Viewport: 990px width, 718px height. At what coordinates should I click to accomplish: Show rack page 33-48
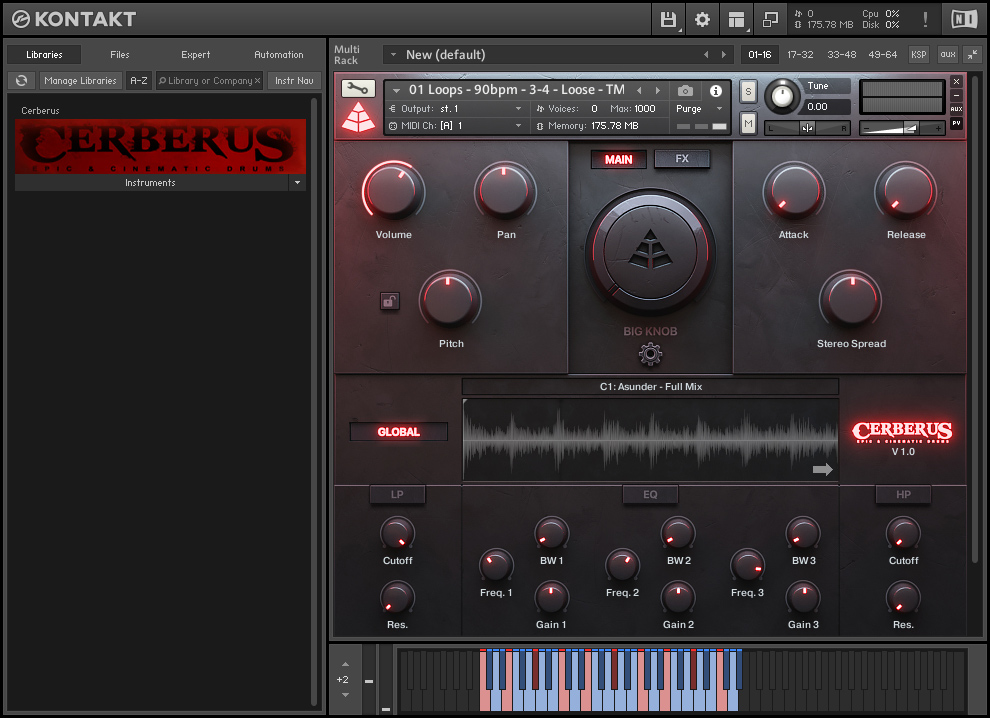[x=842, y=55]
